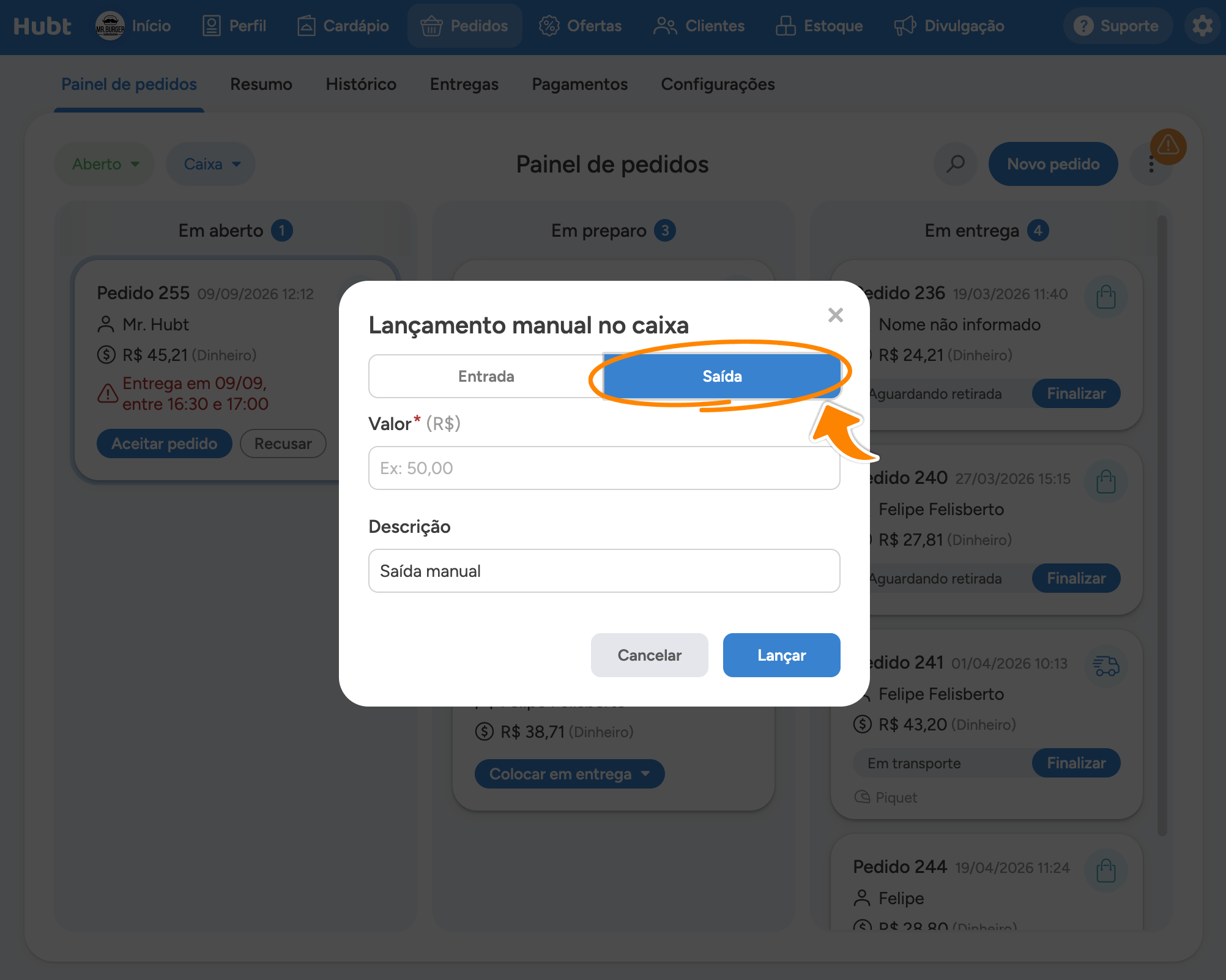The image size is (1226, 980).
Task: Open the Clientes icon
Action: (x=665, y=26)
